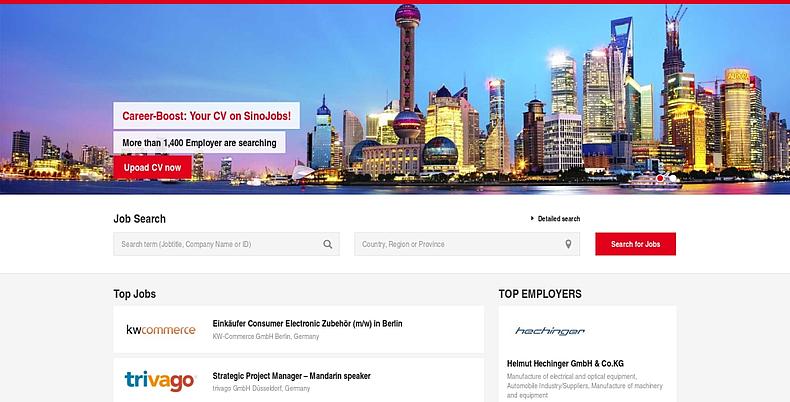Open the Detailed search link
The width and height of the screenshot is (790, 402).
click(558, 219)
